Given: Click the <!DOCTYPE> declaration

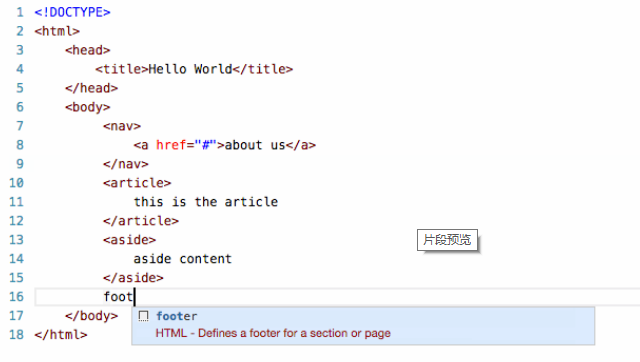Looking at the screenshot, I should (72, 12).
